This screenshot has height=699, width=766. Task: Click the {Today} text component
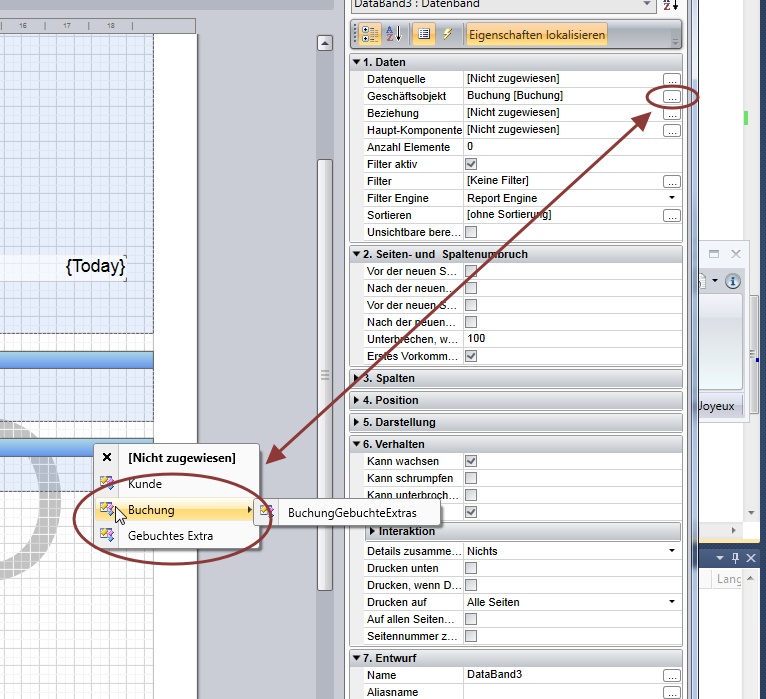coord(96,267)
